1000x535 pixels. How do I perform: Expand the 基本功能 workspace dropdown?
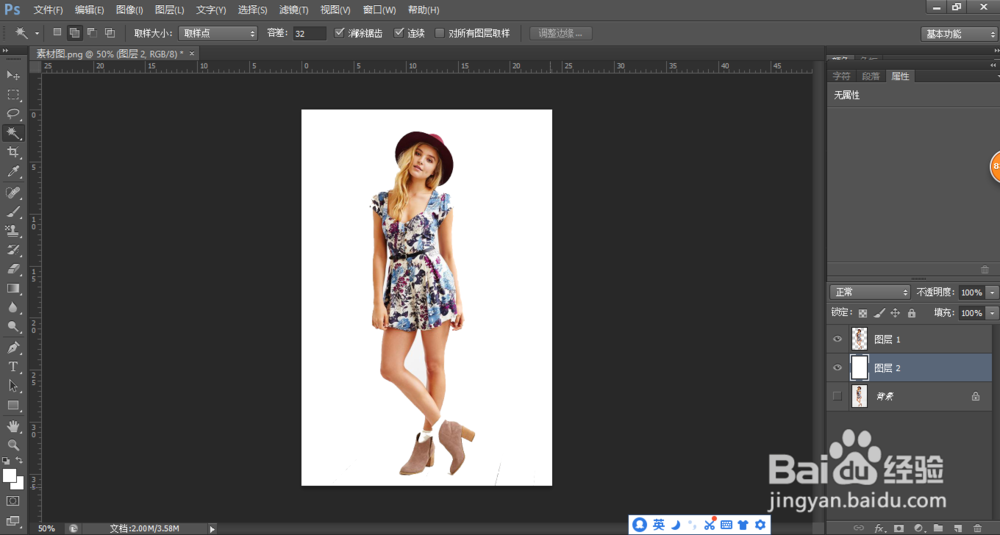(958, 34)
